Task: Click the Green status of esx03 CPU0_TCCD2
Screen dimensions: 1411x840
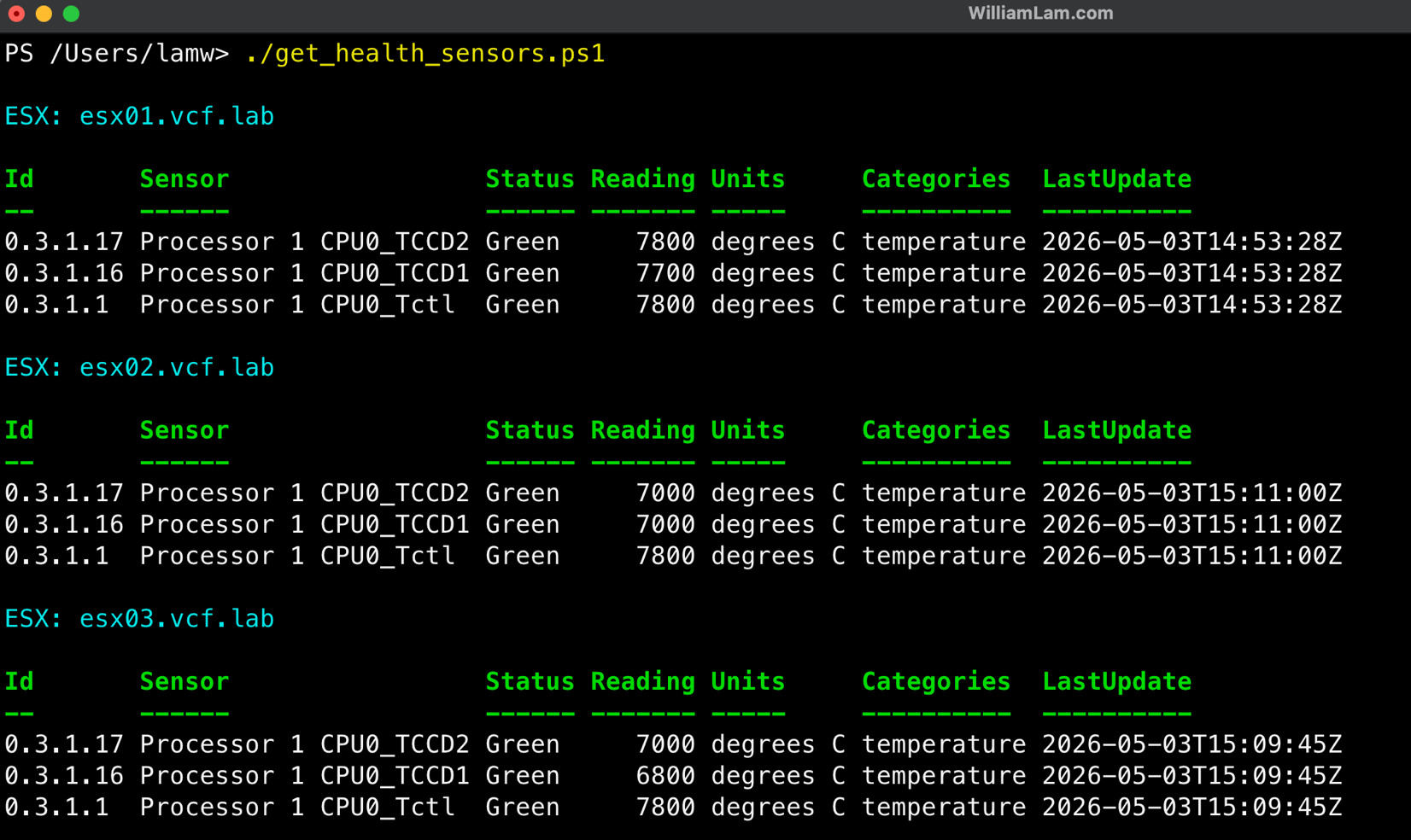Action: pyautogui.click(x=522, y=744)
